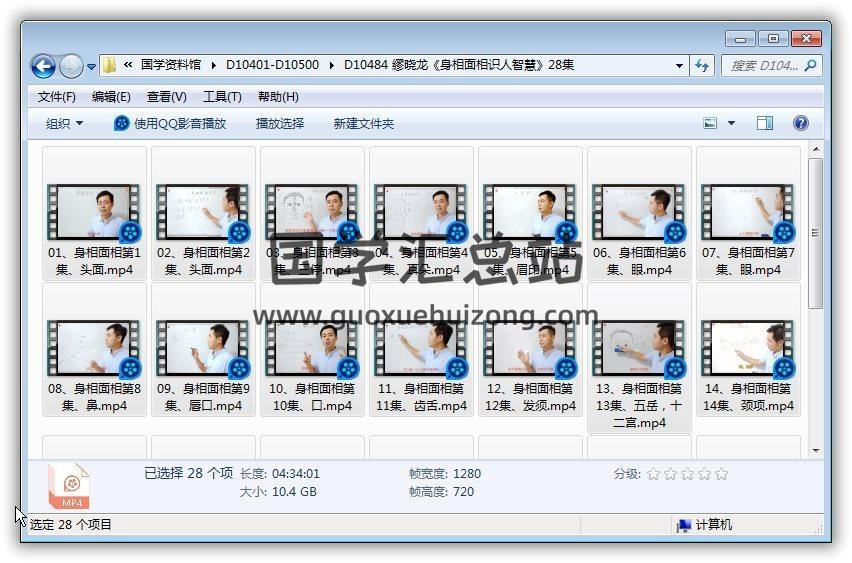
Task: Expand the recent pages dropdown arrow
Action: (x=92, y=67)
